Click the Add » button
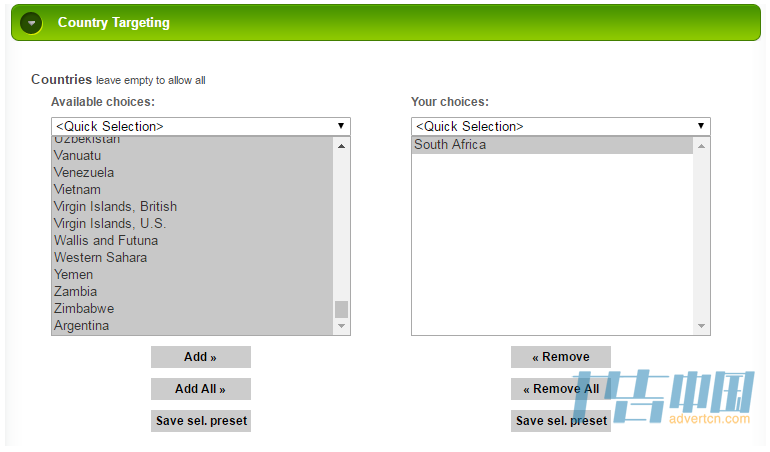 coord(201,357)
